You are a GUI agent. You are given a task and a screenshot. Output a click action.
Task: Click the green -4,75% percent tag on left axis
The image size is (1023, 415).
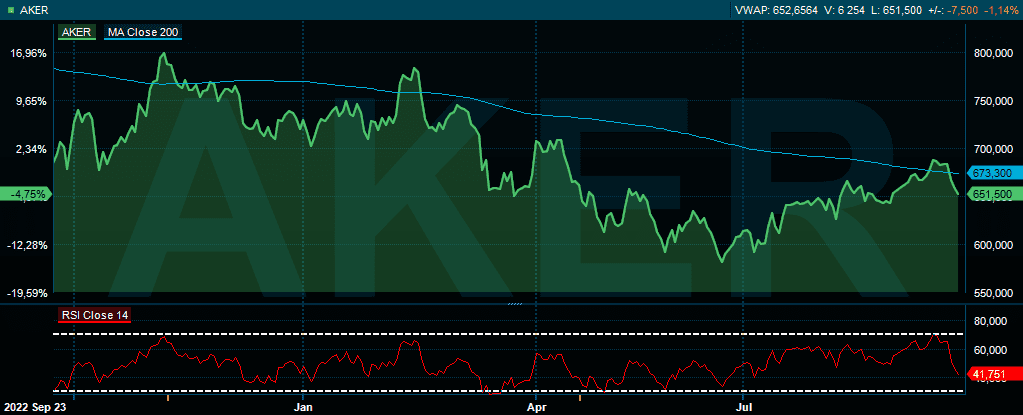[24, 194]
